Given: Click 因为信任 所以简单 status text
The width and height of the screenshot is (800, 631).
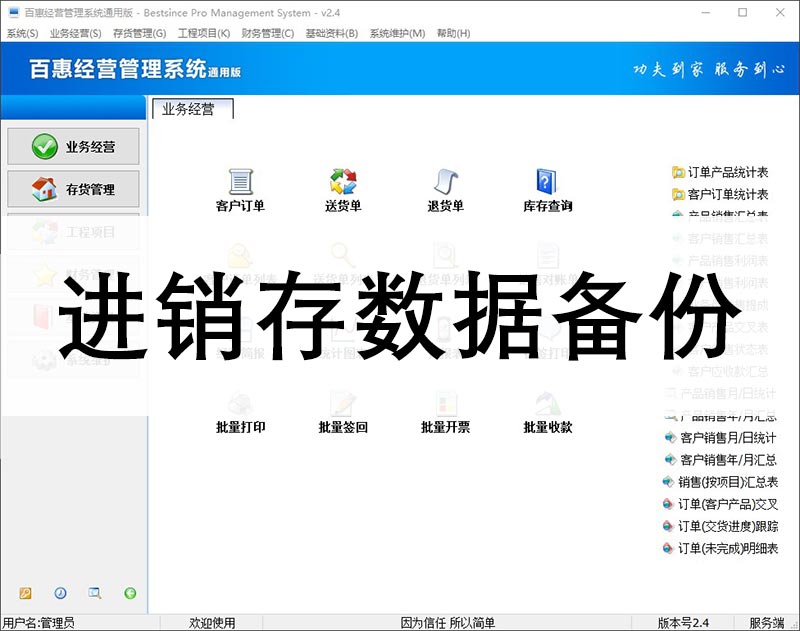Looking at the screenshot, I should pos(448,623).
